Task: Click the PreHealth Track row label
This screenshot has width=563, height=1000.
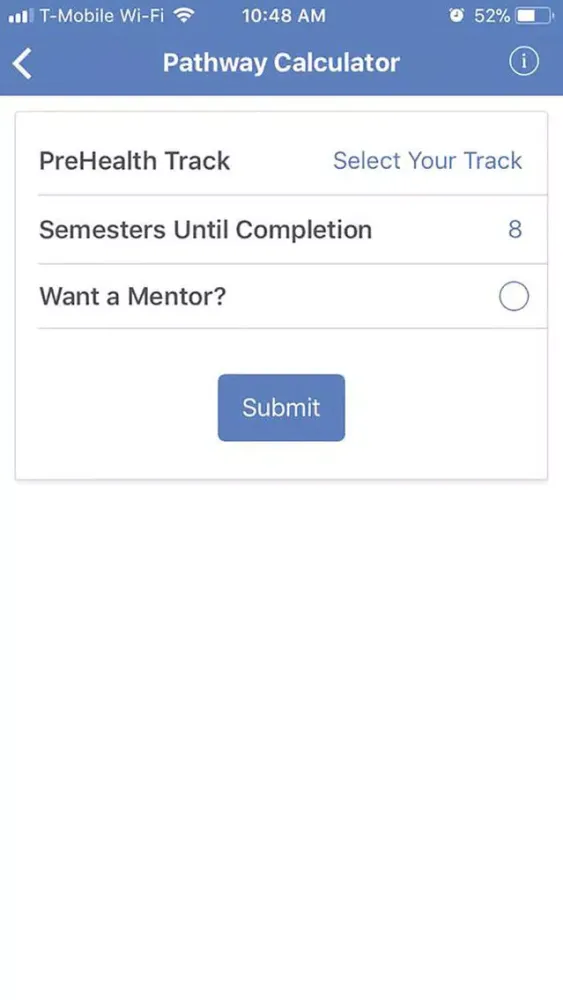Action: (x=135, y=161)
